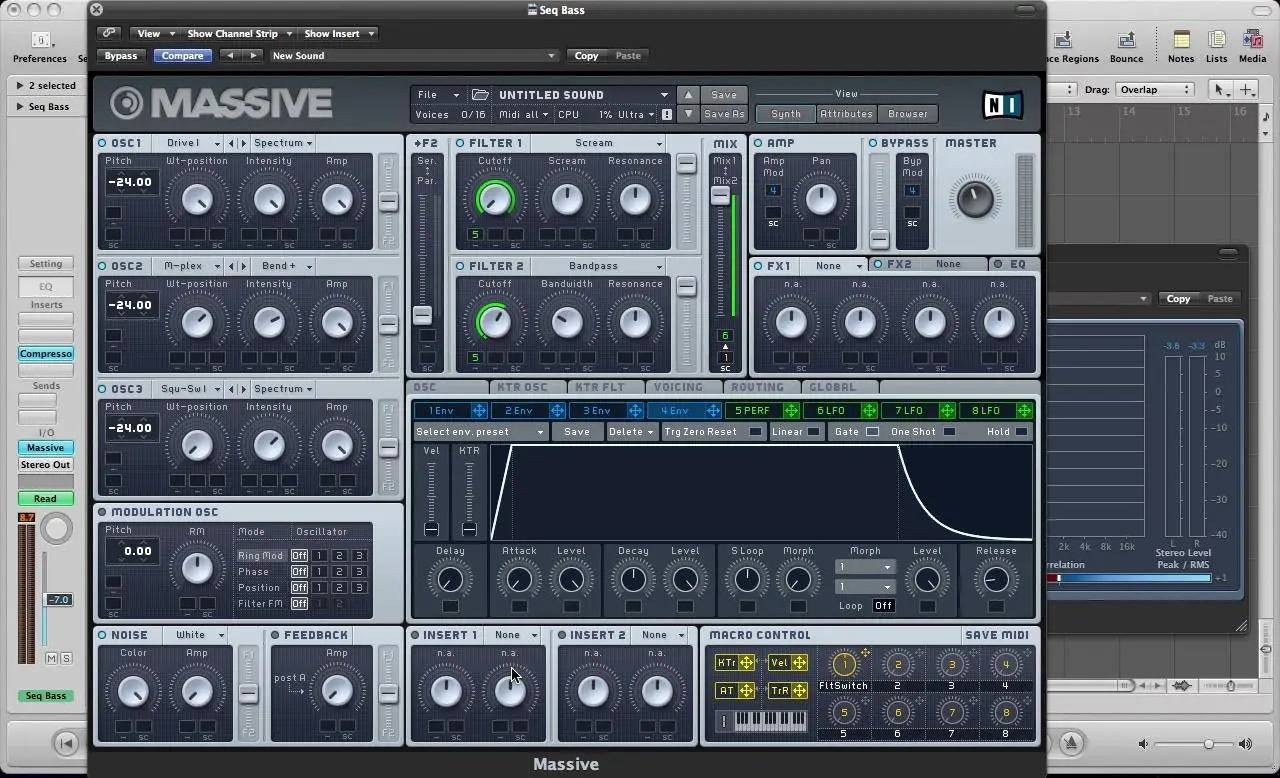Open Select env. preset dropdown

481,432
